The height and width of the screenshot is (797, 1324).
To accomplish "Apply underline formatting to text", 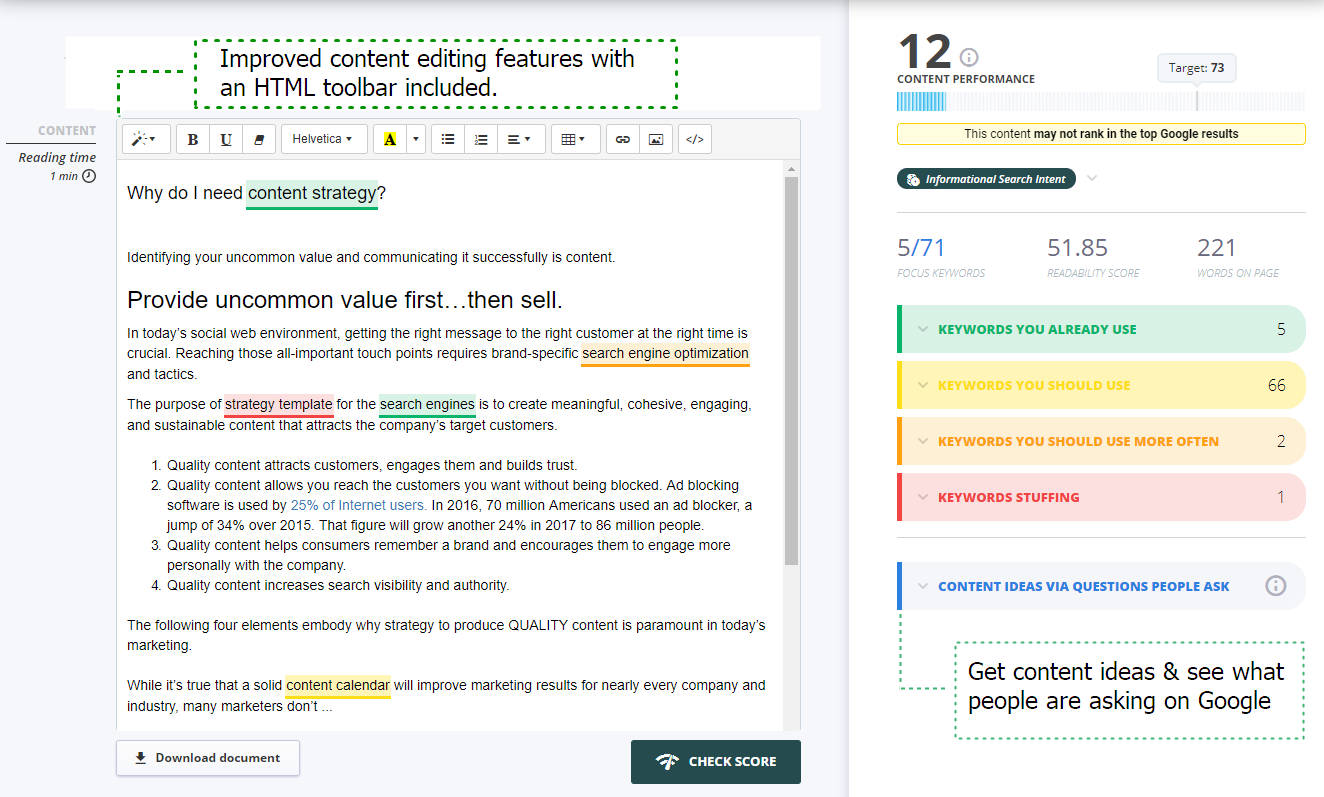I will [x=225, y=139].
